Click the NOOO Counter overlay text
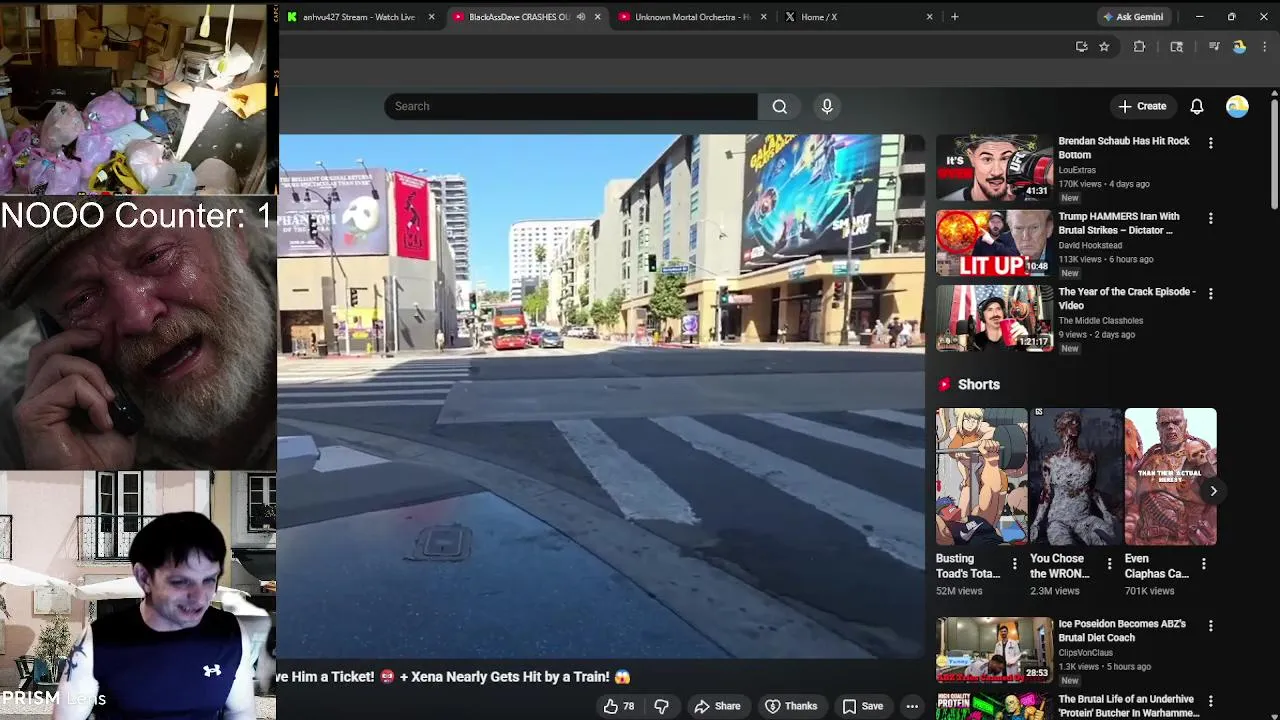This screenshot has width=1280, height=720. coord(136,215)
